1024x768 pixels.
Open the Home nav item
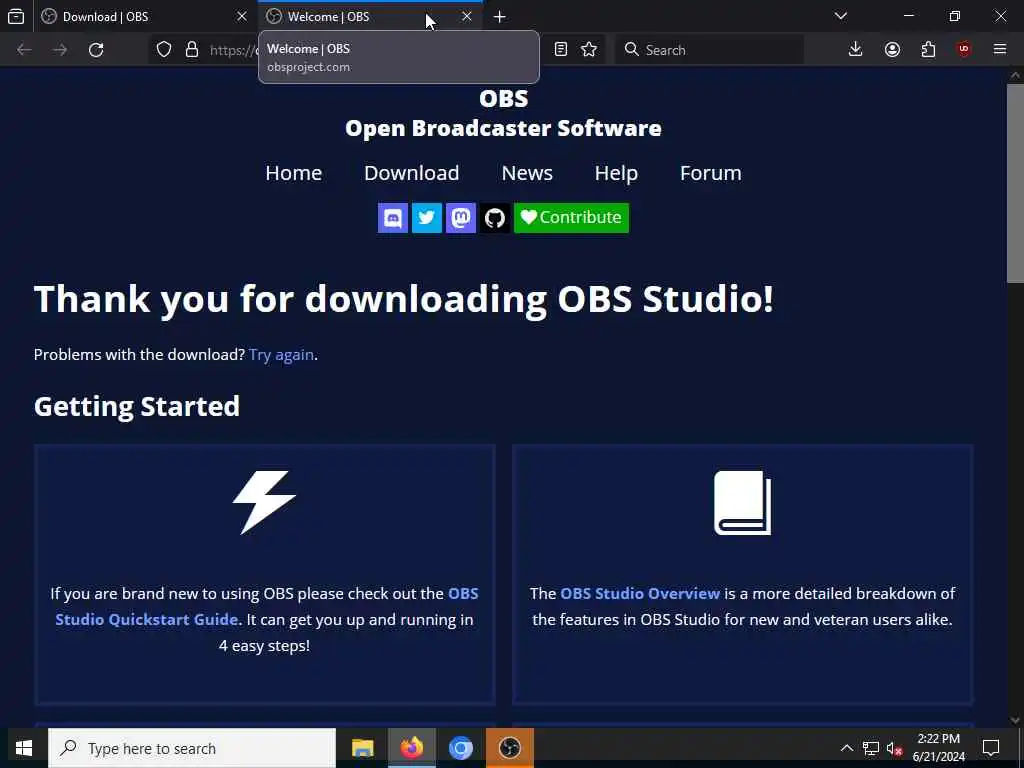click(294, 173)
